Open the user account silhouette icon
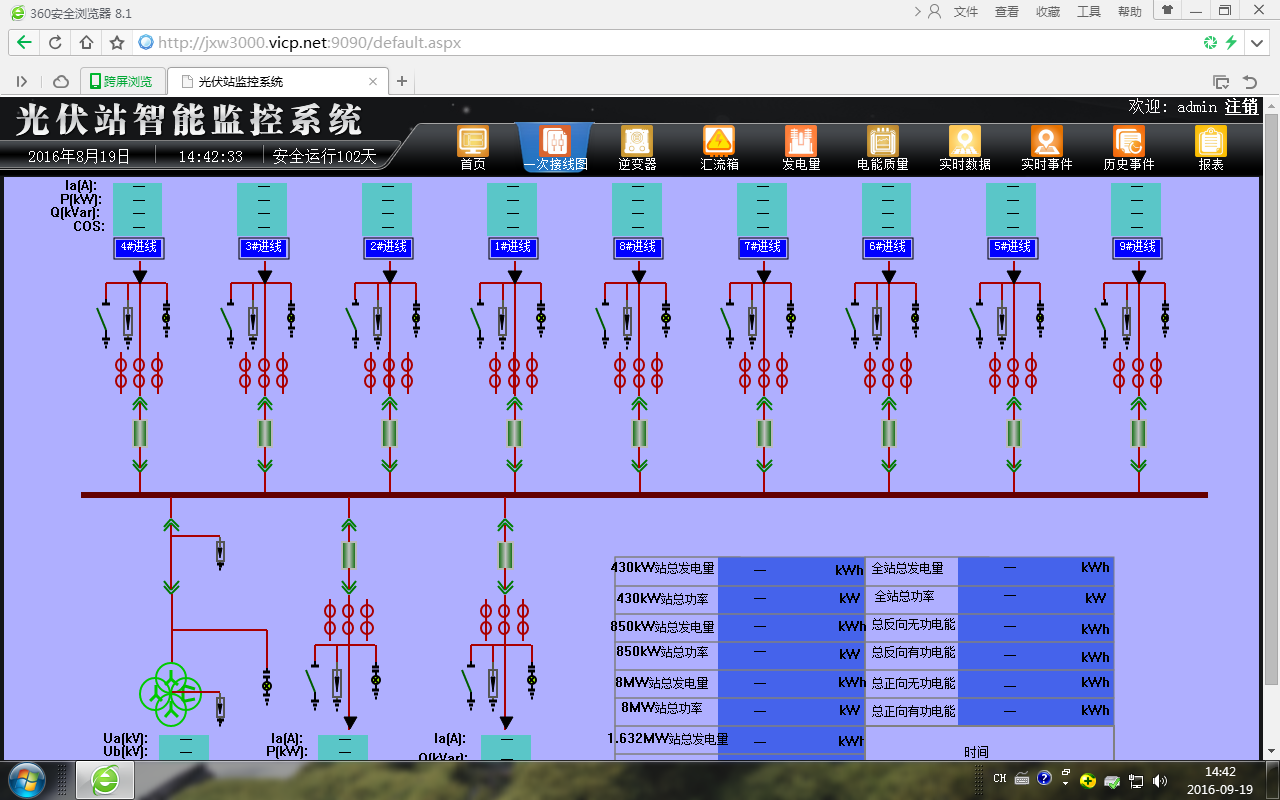Image resolution: width=1280 pixels, height=800 pixels. 935,12
